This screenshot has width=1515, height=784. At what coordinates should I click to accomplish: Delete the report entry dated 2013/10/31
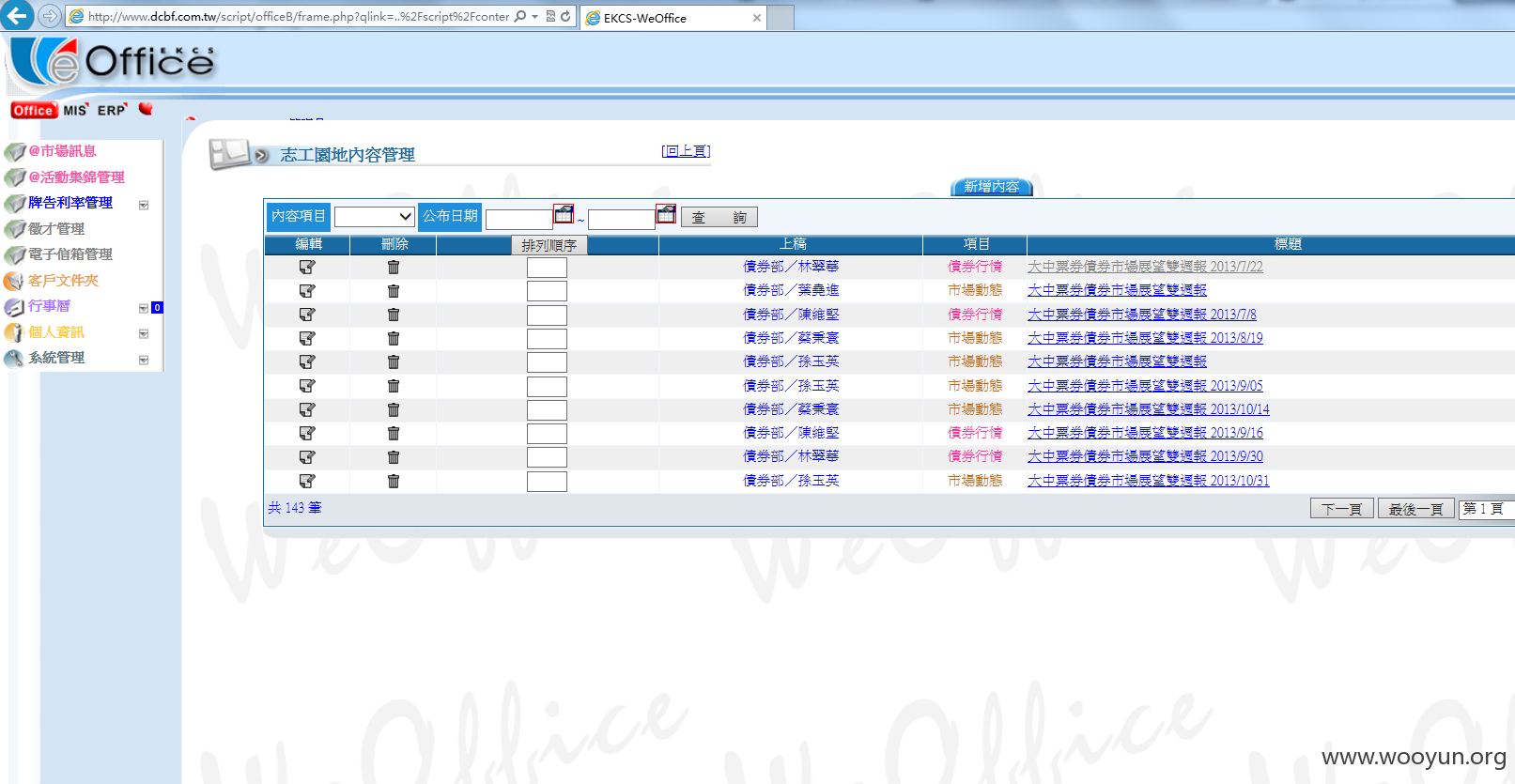point(394,481)
